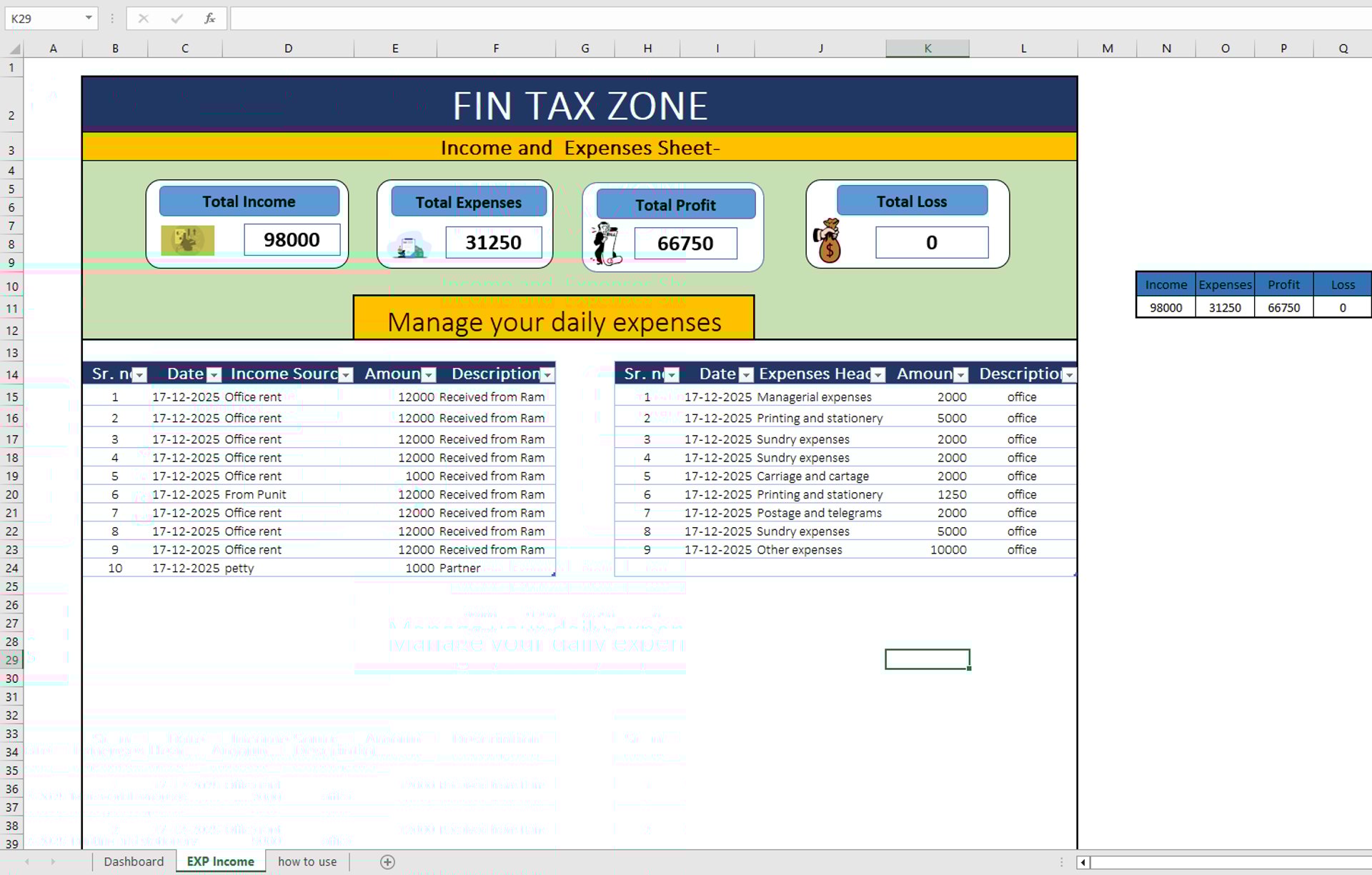
Task: Open the expenses Amount filter dropdown
Action: pos(961,375)
